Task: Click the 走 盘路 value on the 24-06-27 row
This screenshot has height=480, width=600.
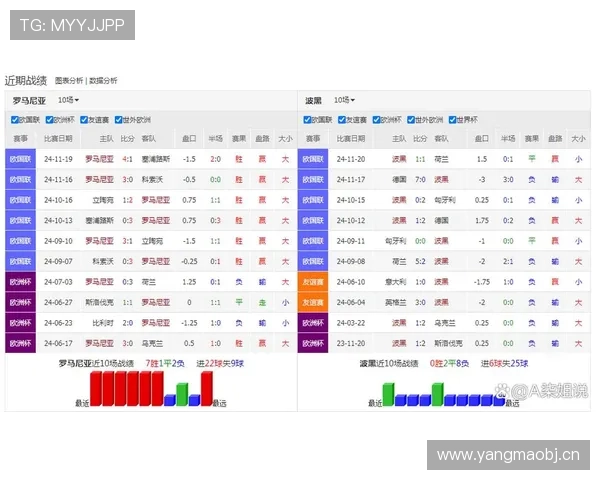Action: pos(262,302)
